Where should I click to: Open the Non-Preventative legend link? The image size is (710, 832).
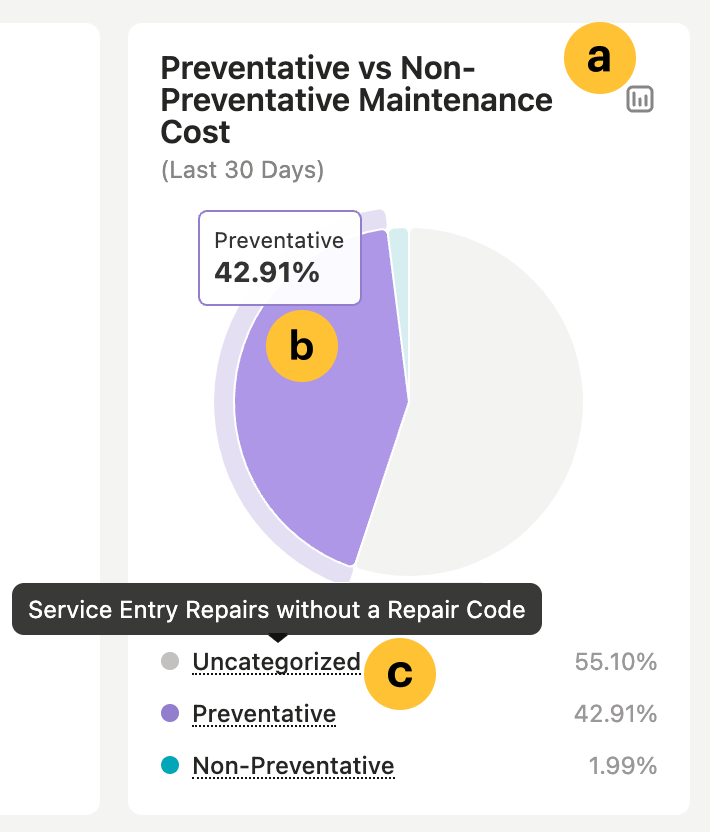click(x=293, y=765)
